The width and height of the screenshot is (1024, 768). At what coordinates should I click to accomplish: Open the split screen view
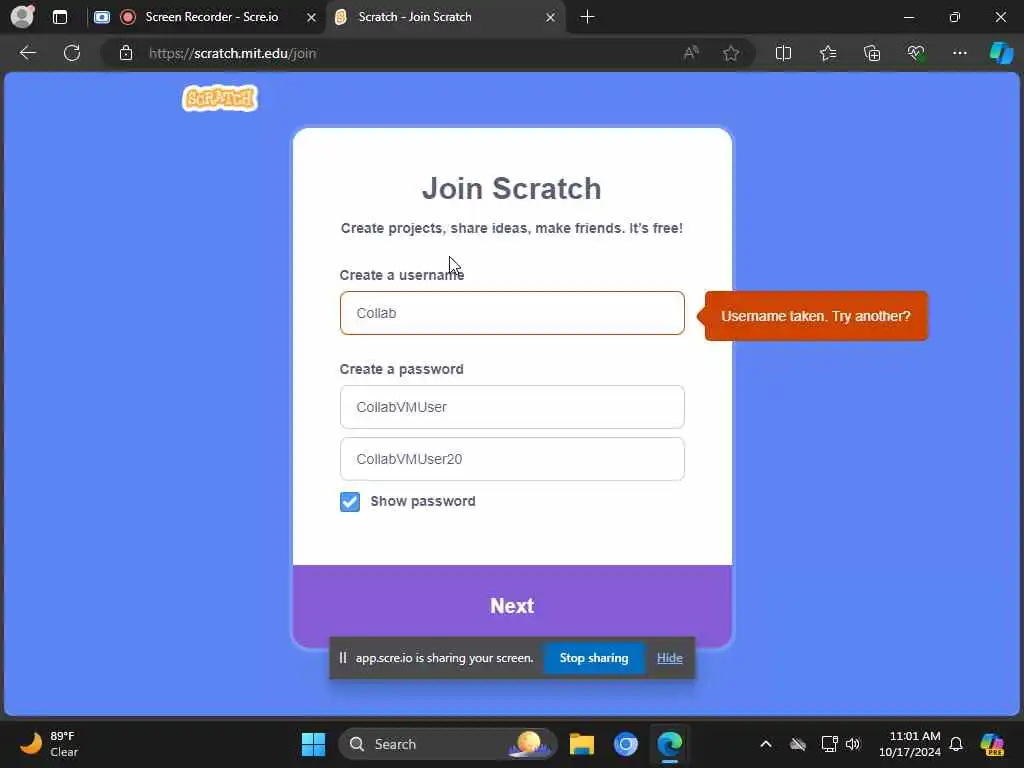pos(783,53)
